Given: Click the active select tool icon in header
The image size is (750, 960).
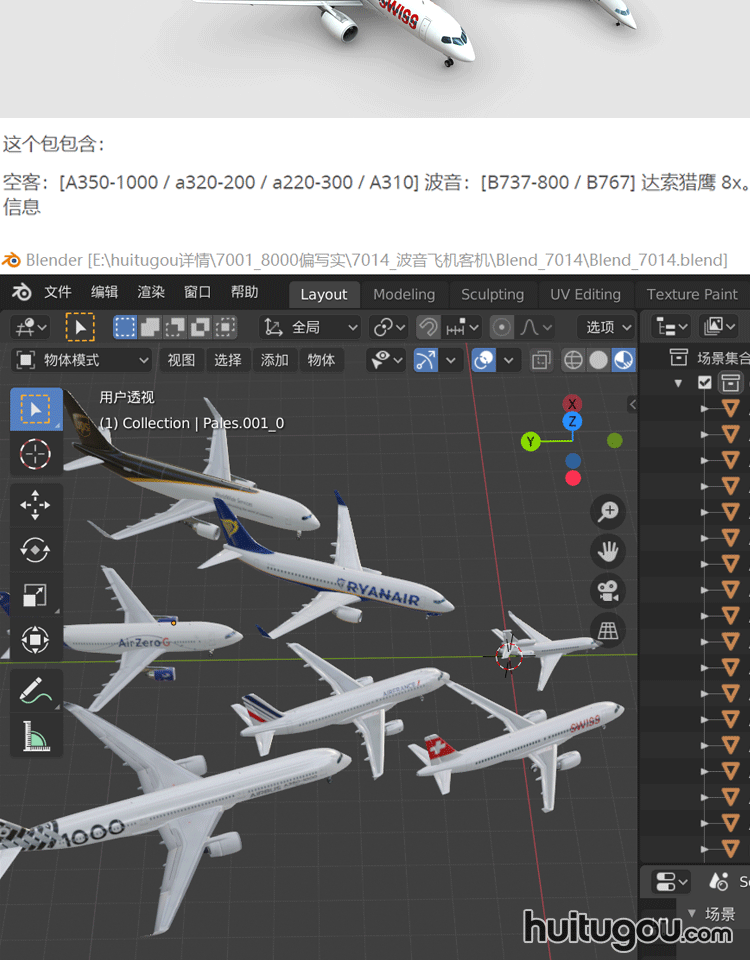Looking at the screenshot, I should point(80,327).
